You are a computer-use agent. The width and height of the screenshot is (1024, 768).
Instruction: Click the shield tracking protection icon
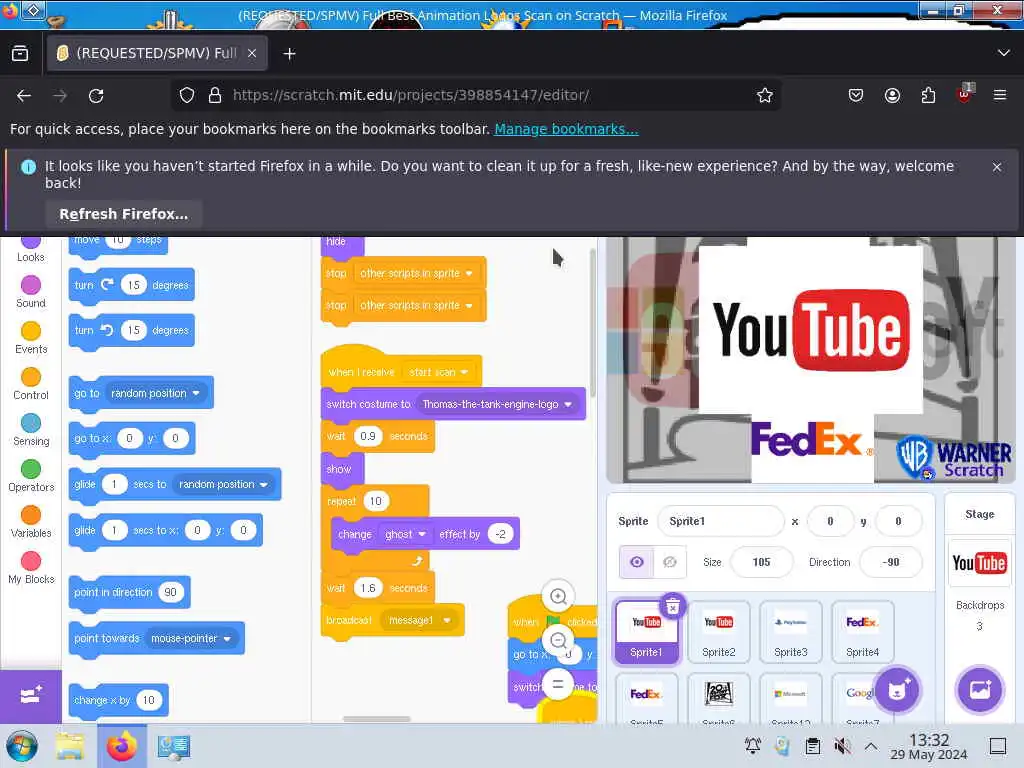point(187,95)
